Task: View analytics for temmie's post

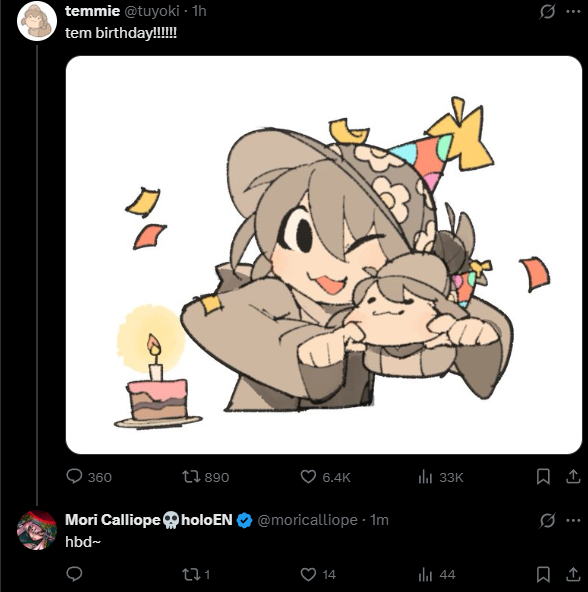Action: [425, 477]
